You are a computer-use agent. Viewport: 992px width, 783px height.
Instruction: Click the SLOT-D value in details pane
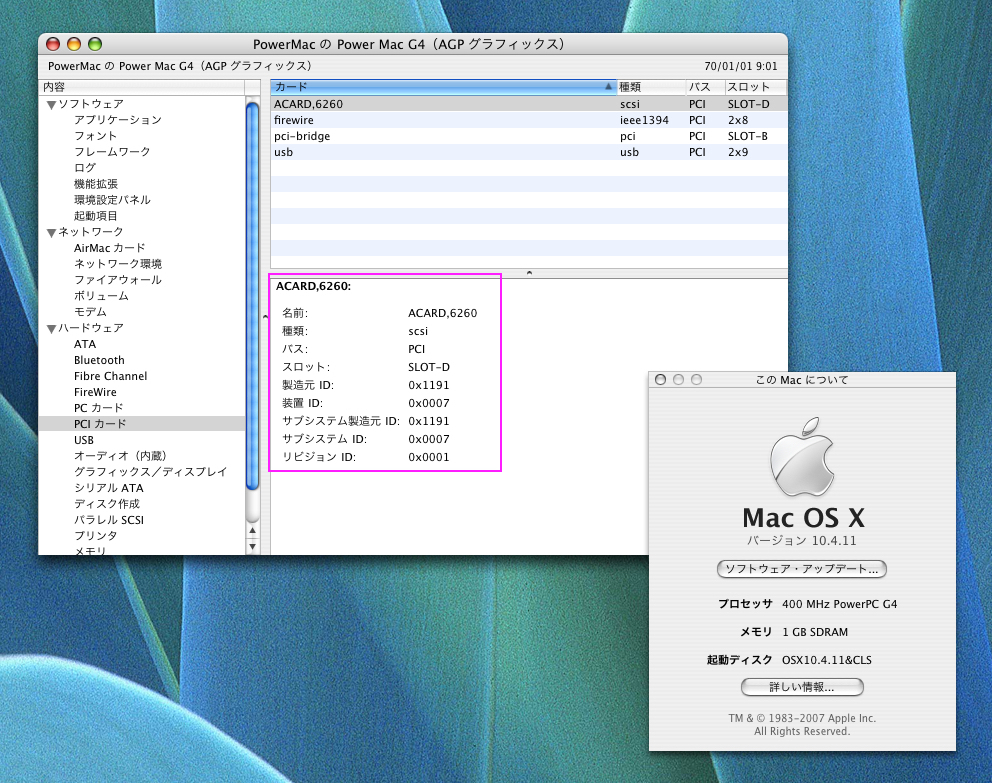point(429,367)
